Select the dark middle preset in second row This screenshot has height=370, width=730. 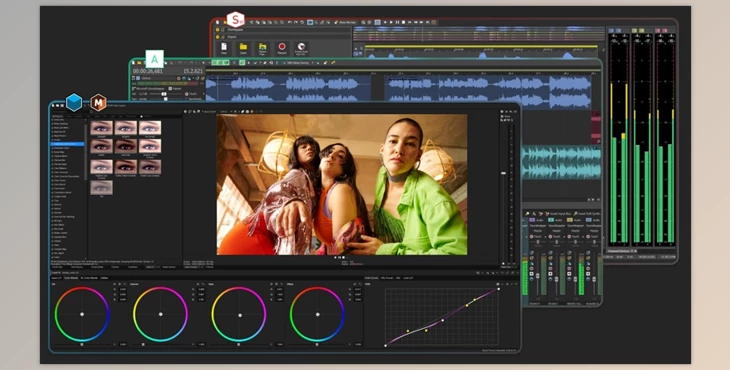pyautogui.click(x=126, y=146)
